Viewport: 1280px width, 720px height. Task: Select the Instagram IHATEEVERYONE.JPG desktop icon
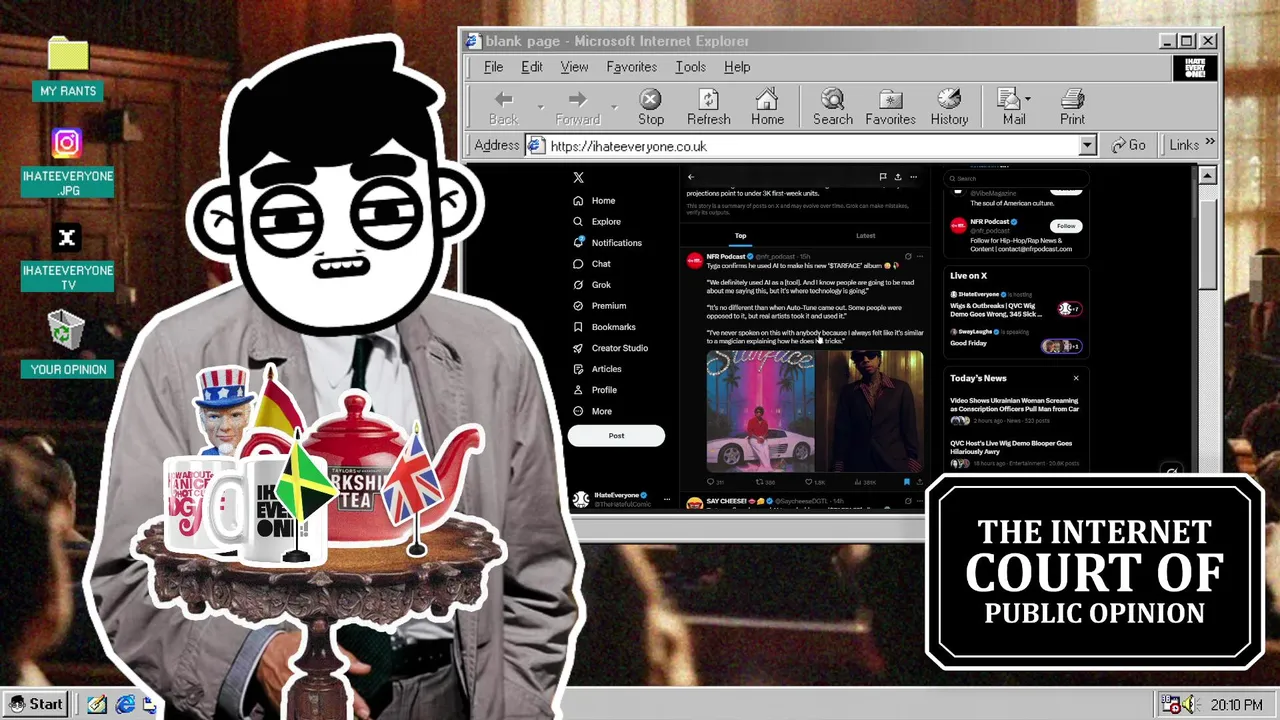pyautogui.click(x=67, y=161)
